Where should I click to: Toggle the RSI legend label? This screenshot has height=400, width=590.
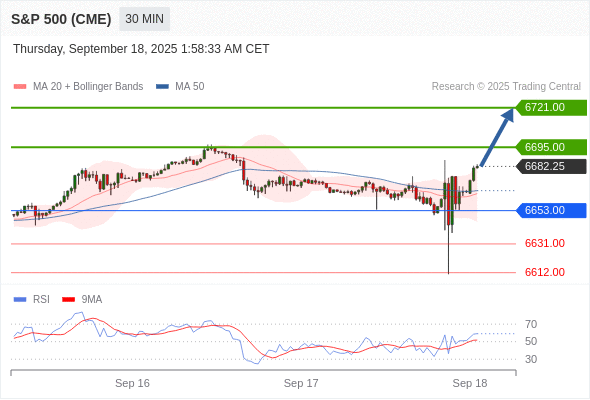pyautogui.click(x=41, y=300)
